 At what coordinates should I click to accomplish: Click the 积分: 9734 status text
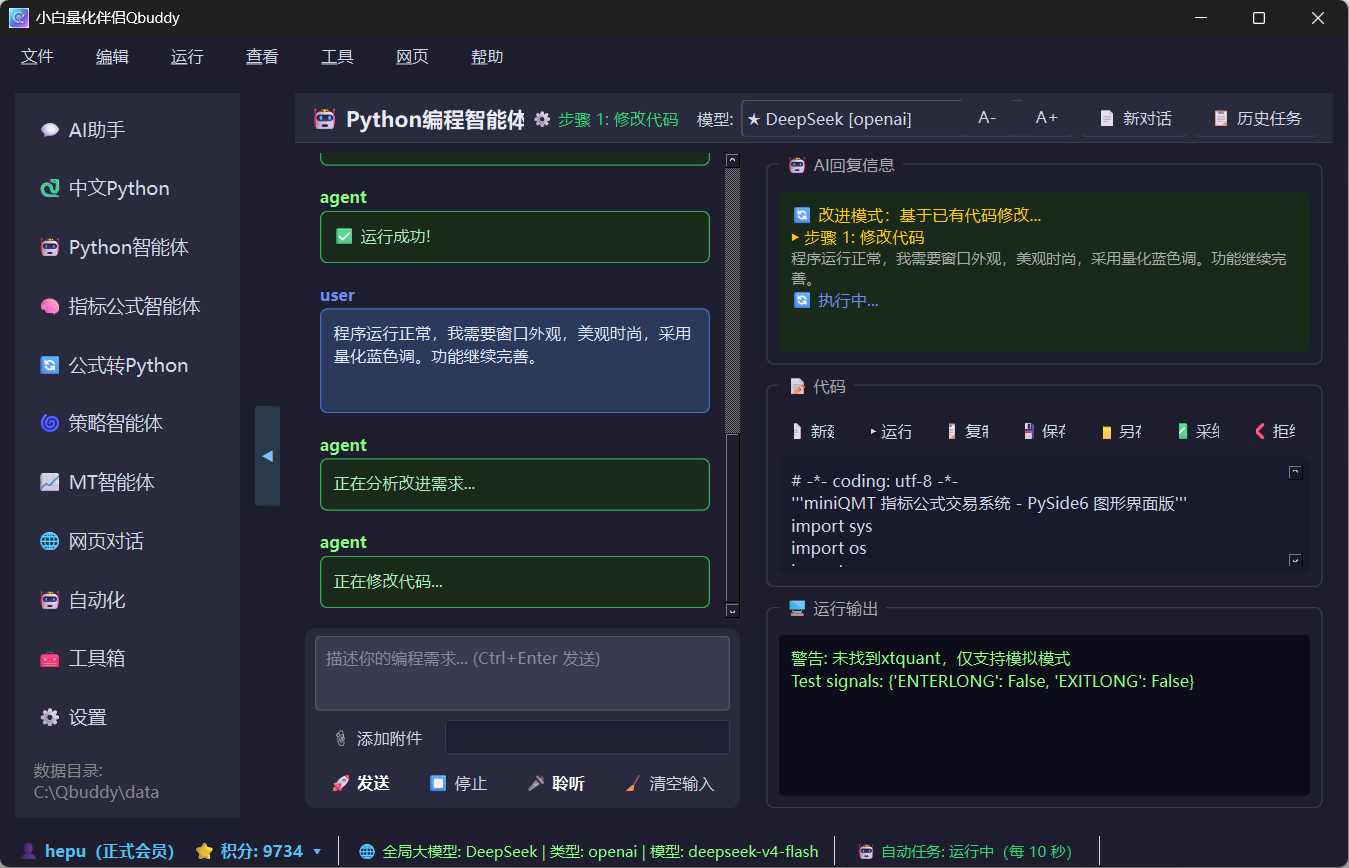[x=251, y=852]
